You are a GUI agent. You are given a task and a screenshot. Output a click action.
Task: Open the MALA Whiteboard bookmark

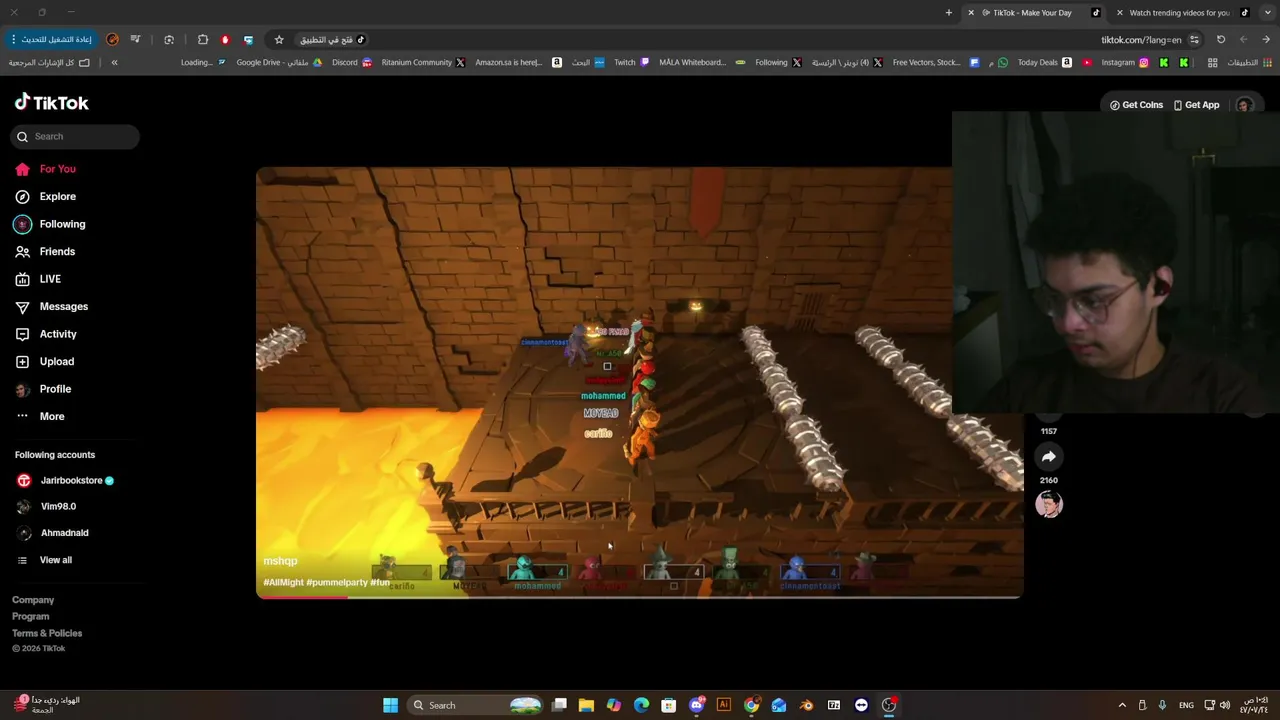[702, 62]
